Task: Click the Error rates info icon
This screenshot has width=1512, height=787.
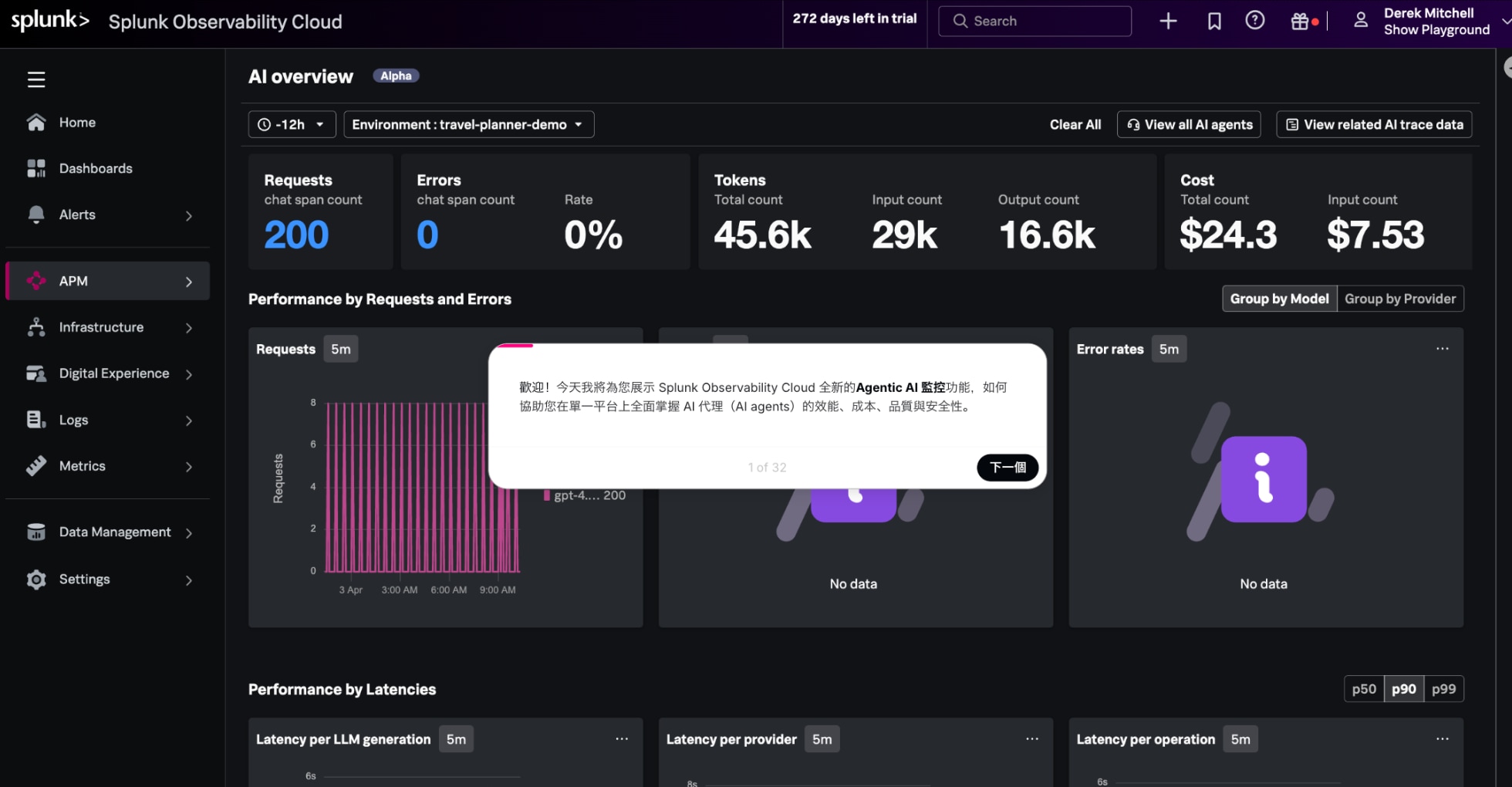Action: [x=1264, y=479]
